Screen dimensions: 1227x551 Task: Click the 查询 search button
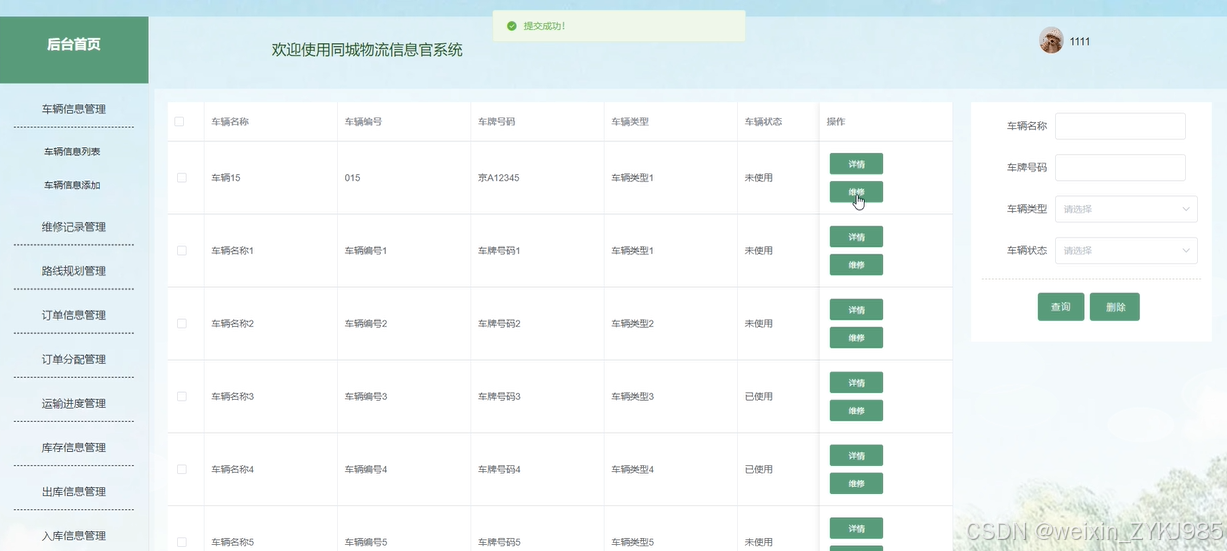(1061, 307)
